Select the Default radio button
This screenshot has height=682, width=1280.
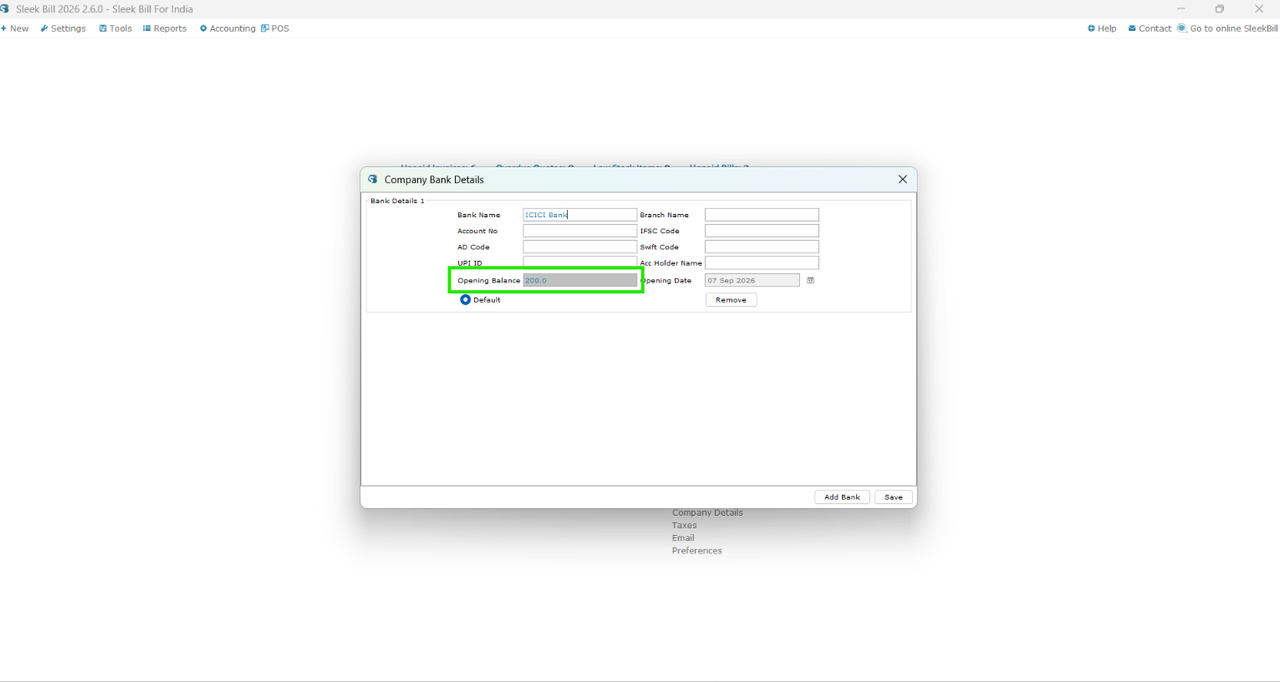point(465,300)
